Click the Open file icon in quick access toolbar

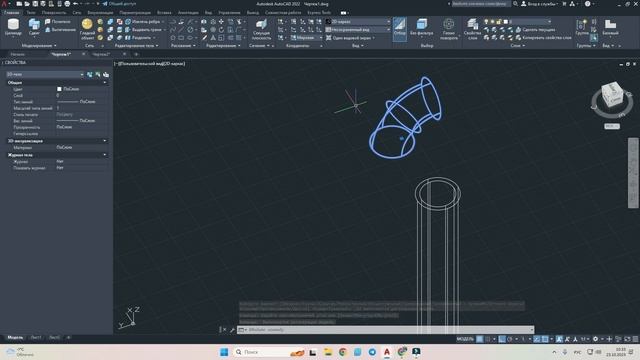click(27, 4)
